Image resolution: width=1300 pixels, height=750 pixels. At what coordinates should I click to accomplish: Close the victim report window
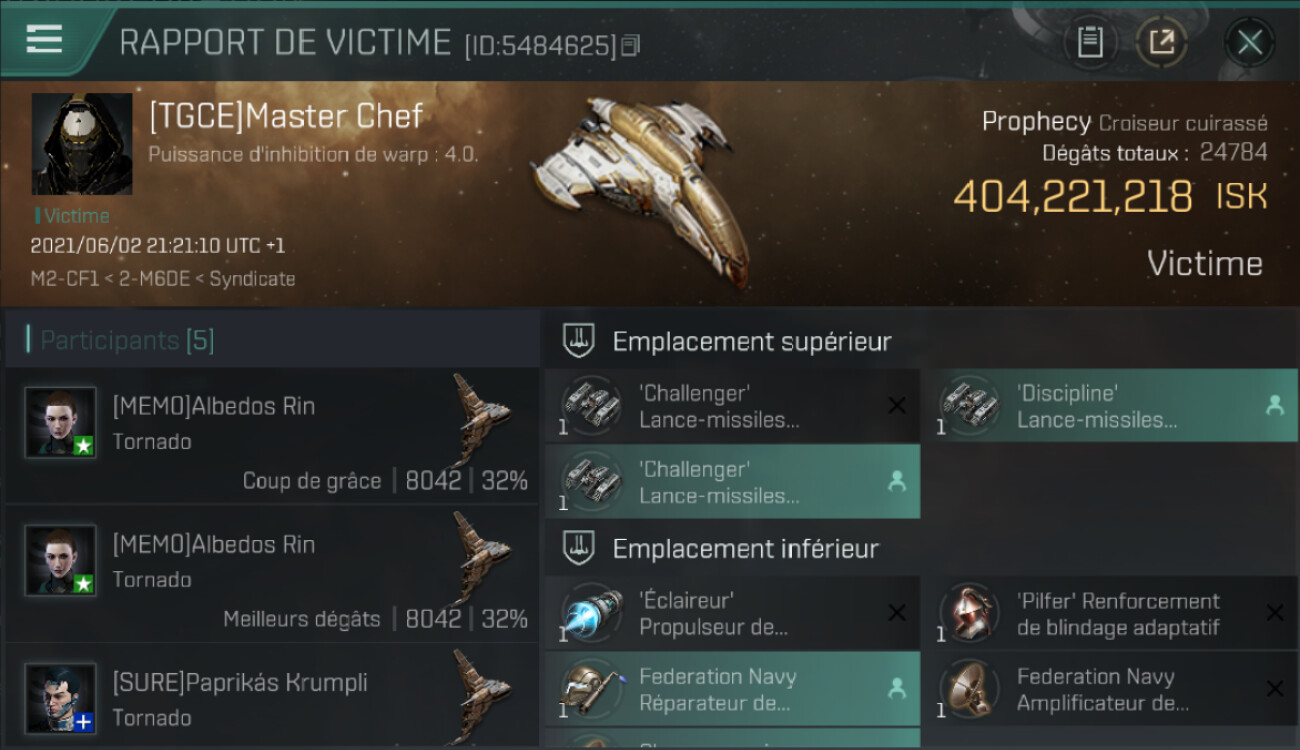[1249, 43]
